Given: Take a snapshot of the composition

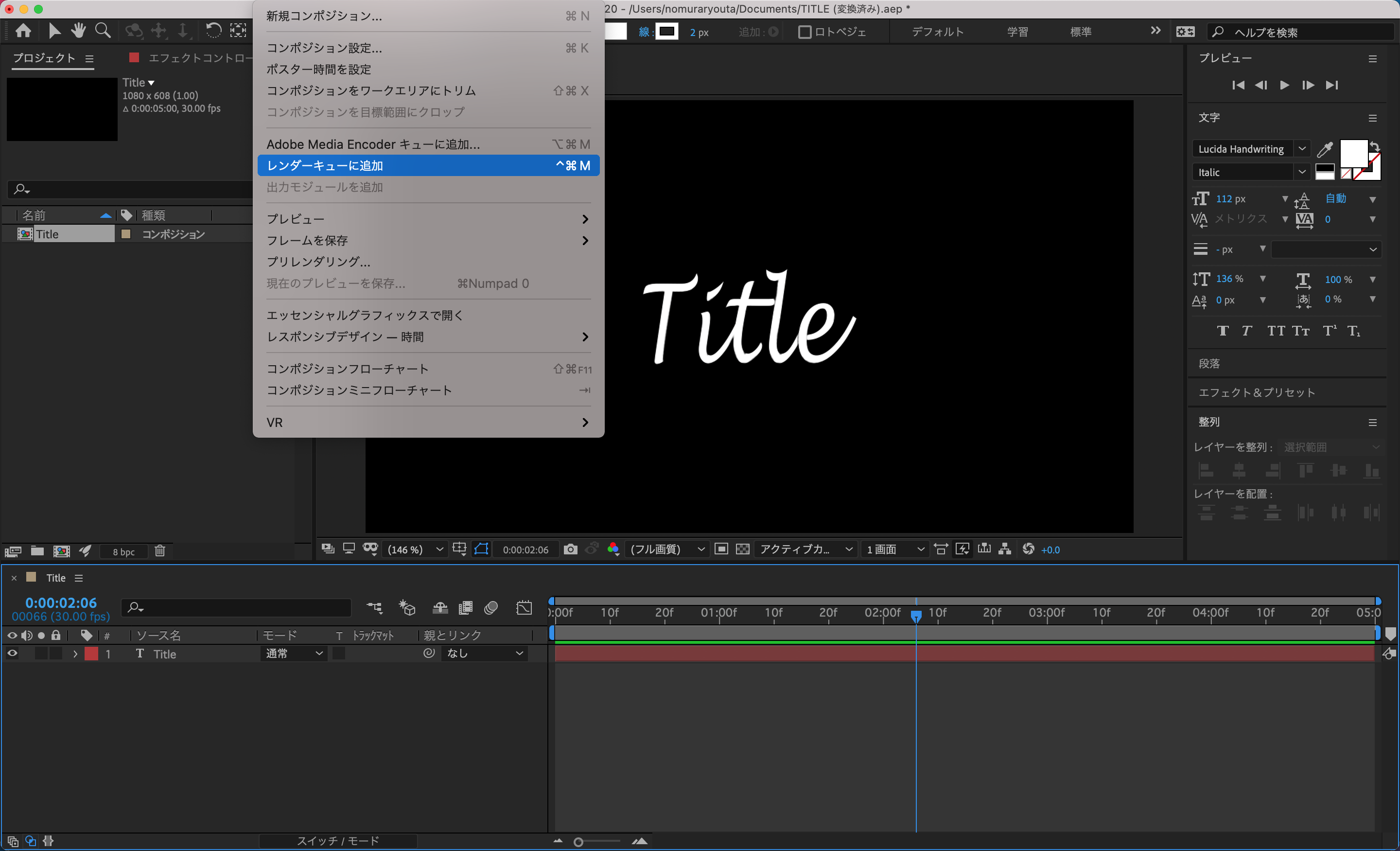Looking at the screenshot, I should coord(571,549).
